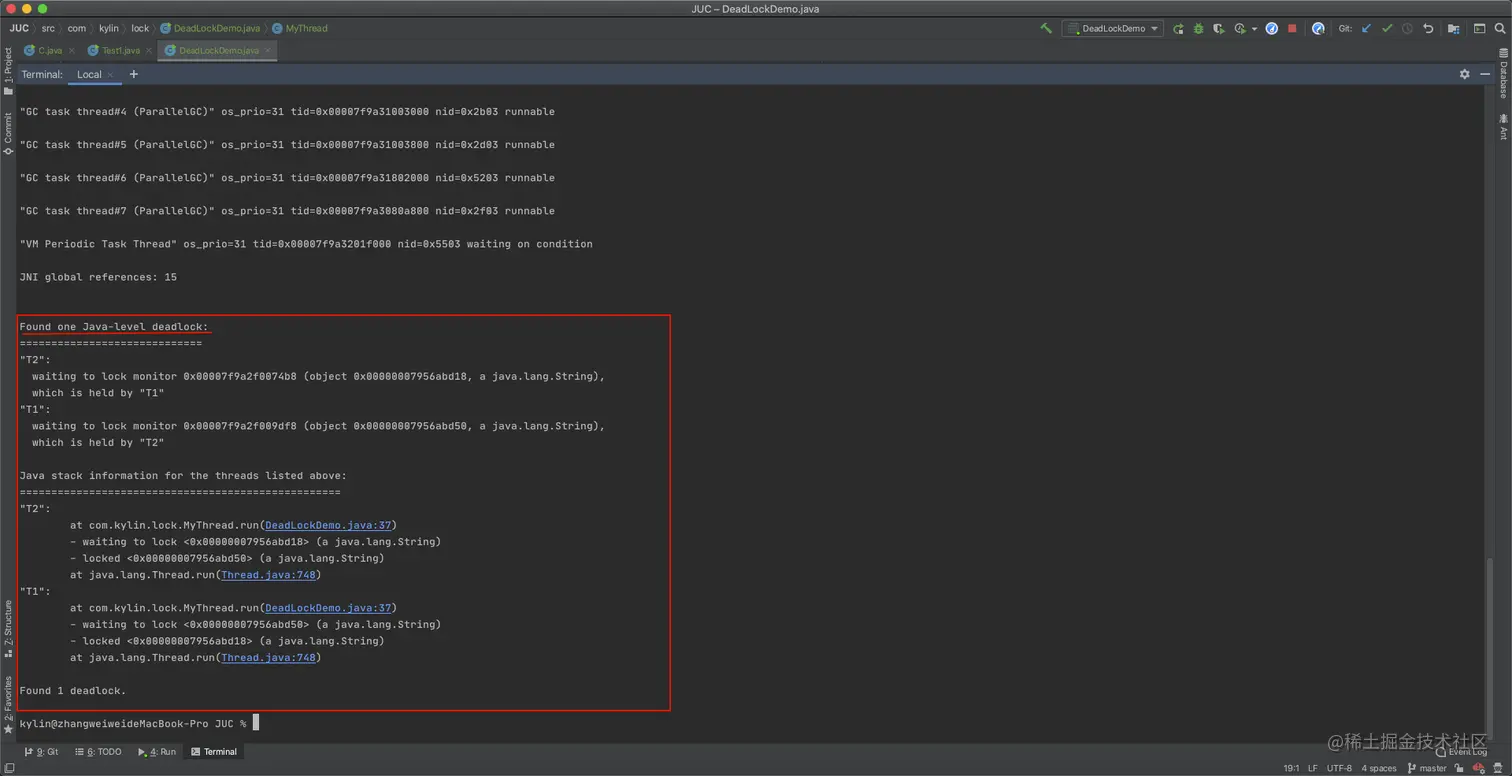Close the Local terminal tab
This screenshot has height=776, width=1512.
click(111, 75)
